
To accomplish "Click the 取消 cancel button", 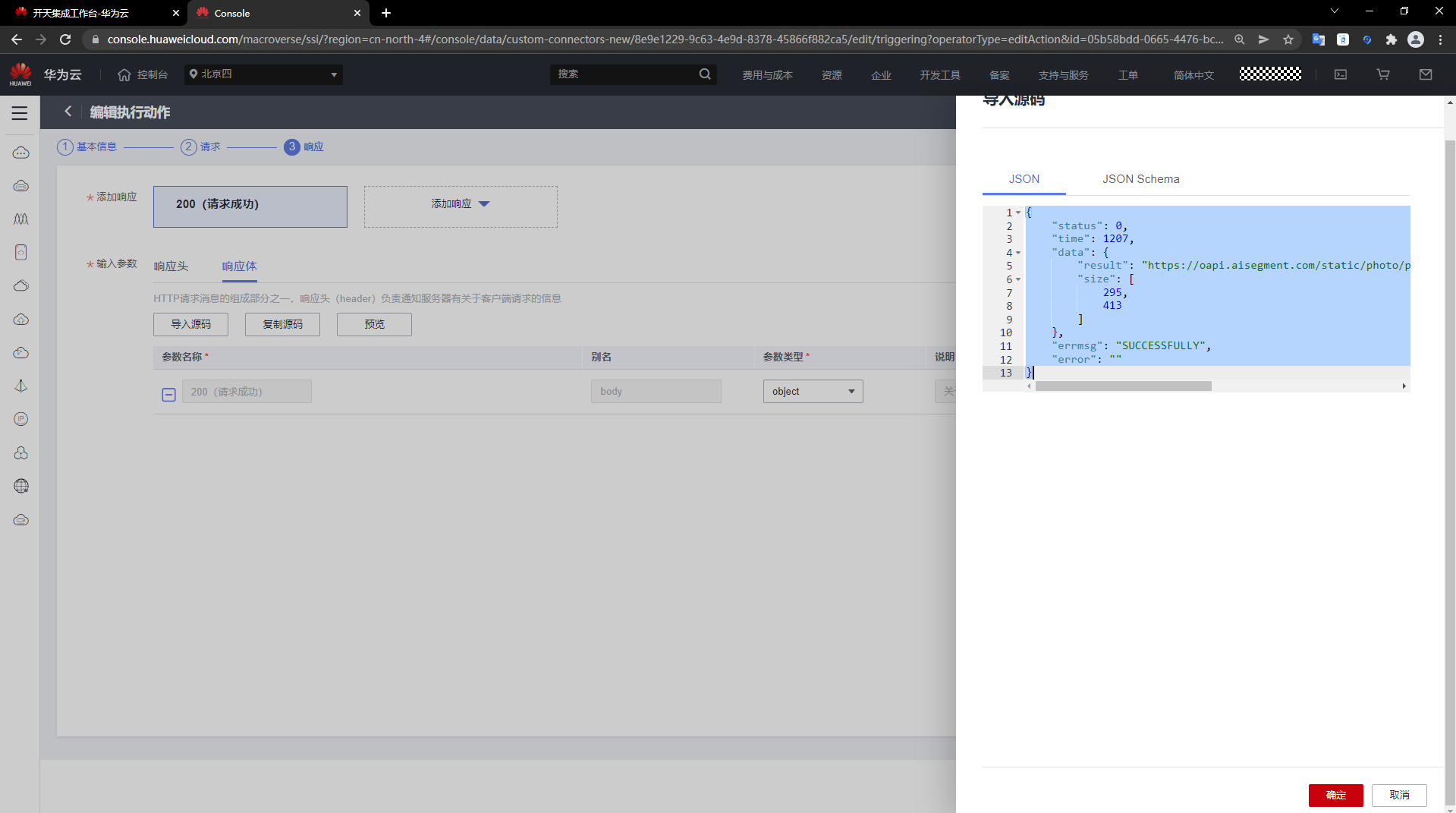I will click(1400, 795).
